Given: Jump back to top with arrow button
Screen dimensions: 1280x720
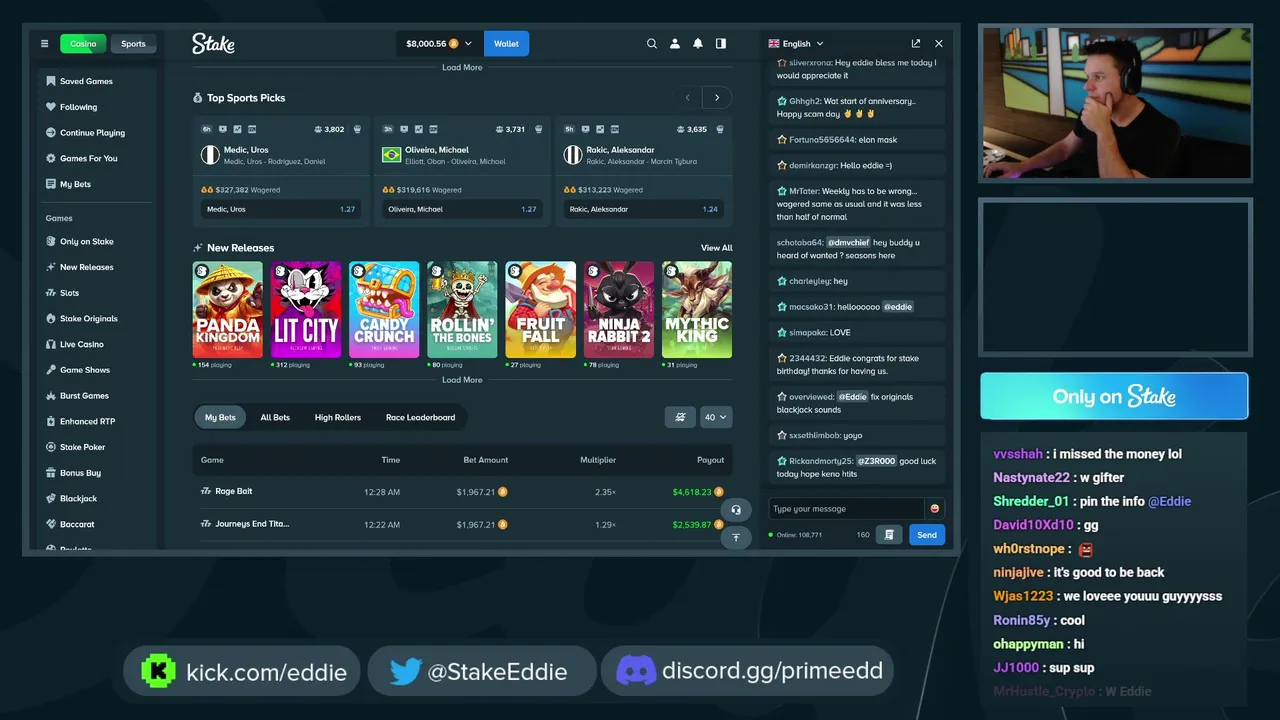Looking at the screenshot, I should 736,537.
